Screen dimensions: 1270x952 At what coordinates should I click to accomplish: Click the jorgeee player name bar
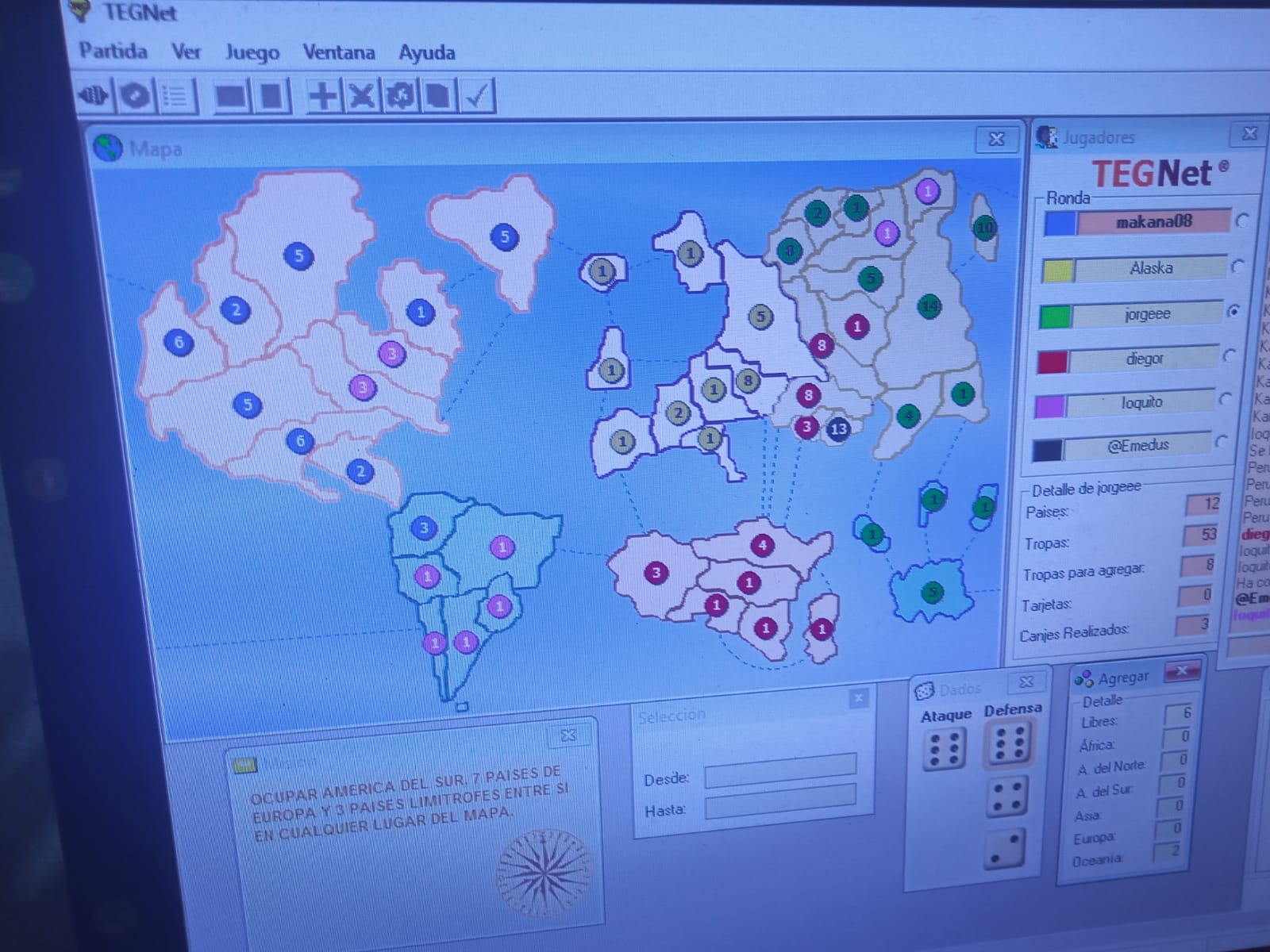1147,314
